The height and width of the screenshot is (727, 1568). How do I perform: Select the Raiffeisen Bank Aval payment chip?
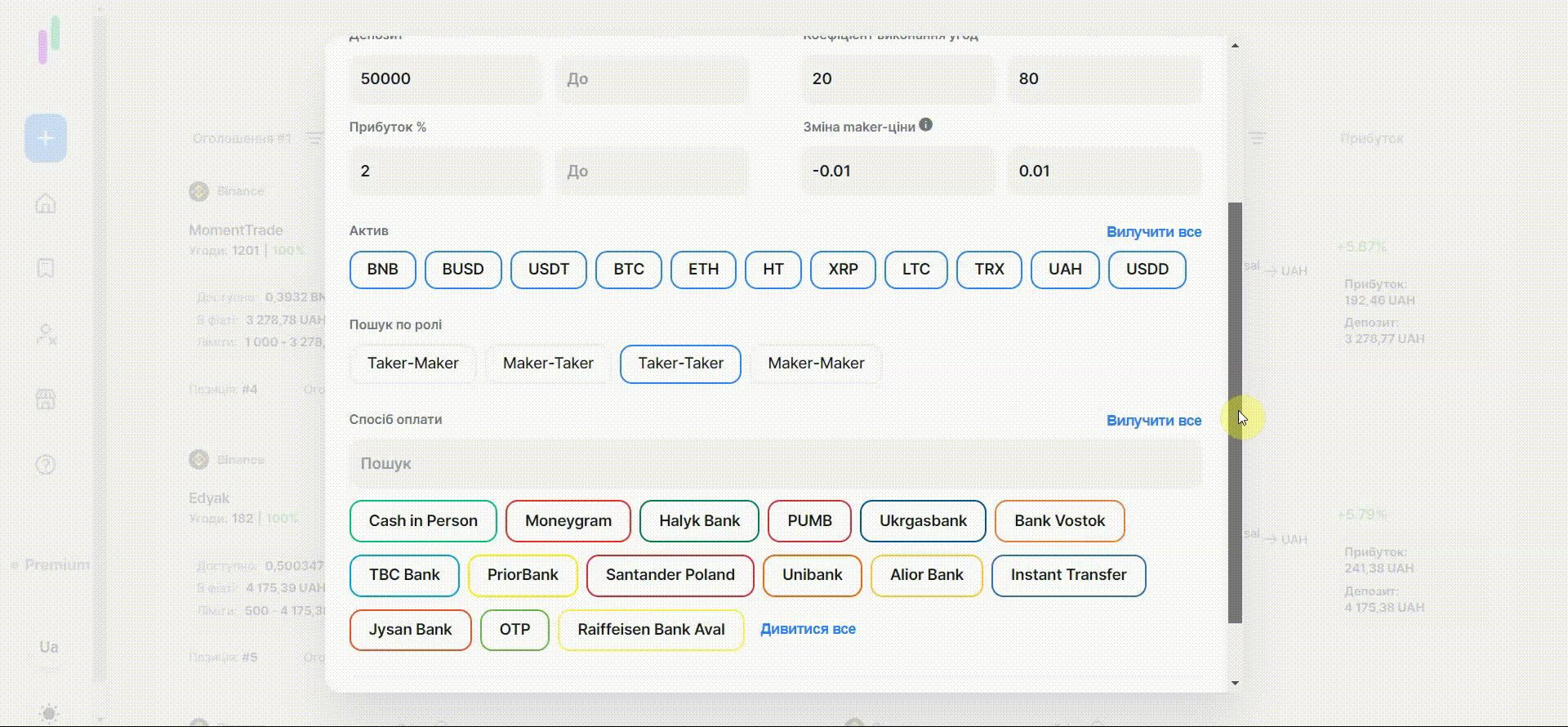[x=651, y=630]
